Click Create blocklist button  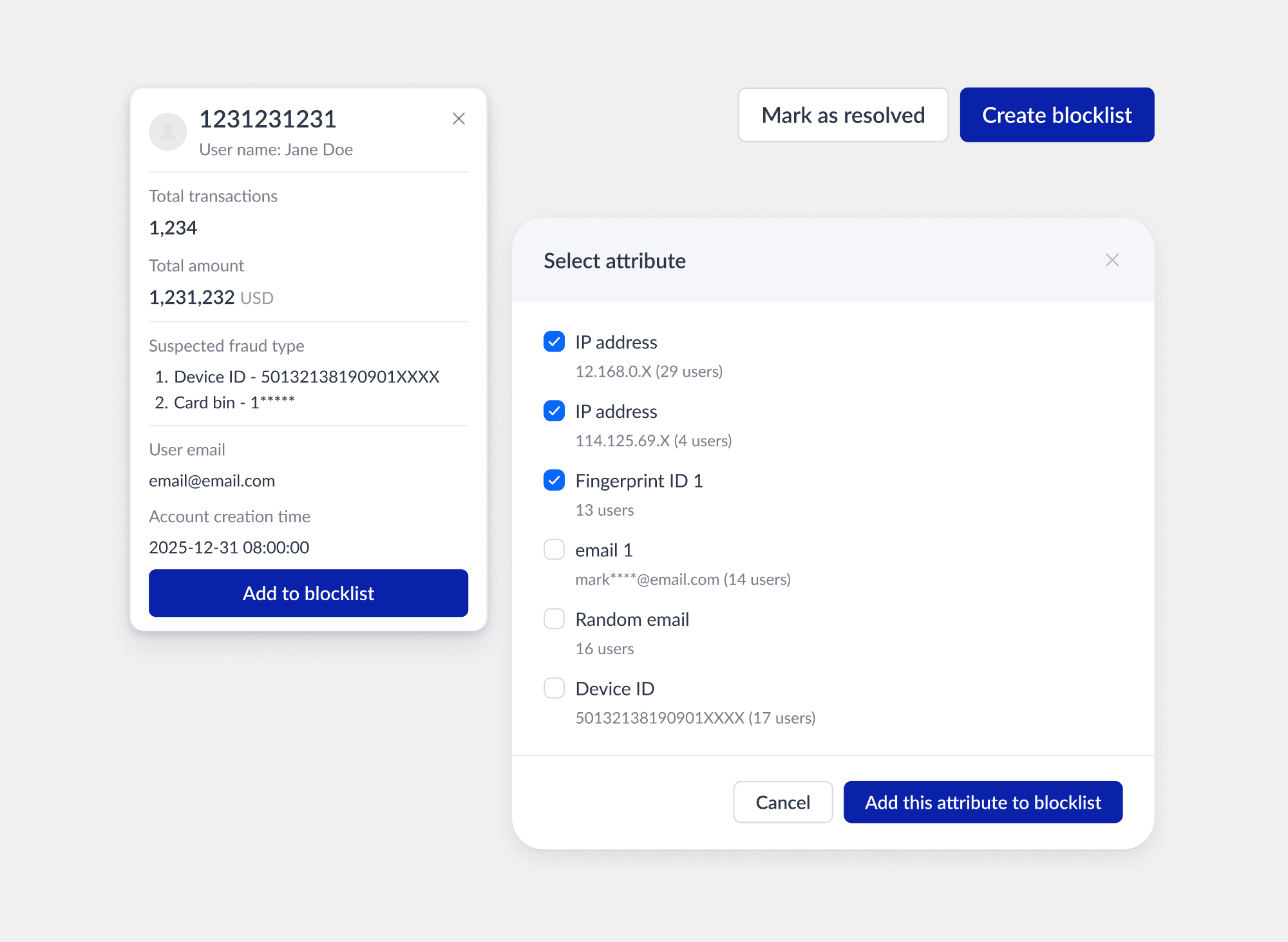[1057, 115]
